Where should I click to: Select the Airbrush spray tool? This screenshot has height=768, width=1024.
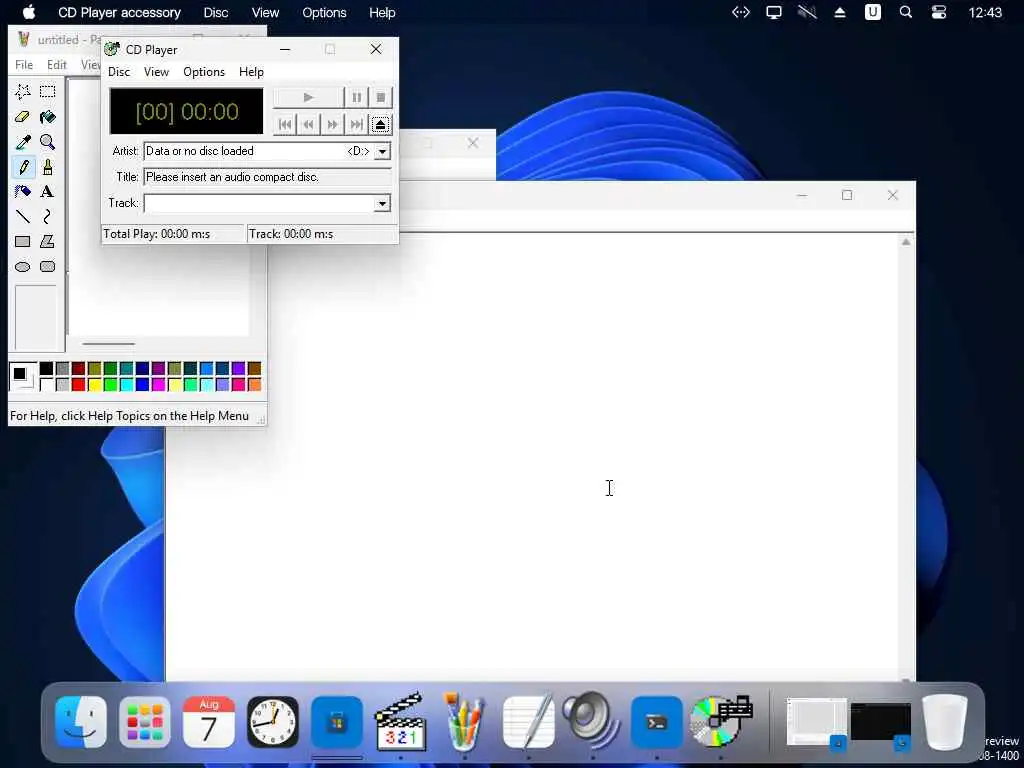[x=23, y=192]
